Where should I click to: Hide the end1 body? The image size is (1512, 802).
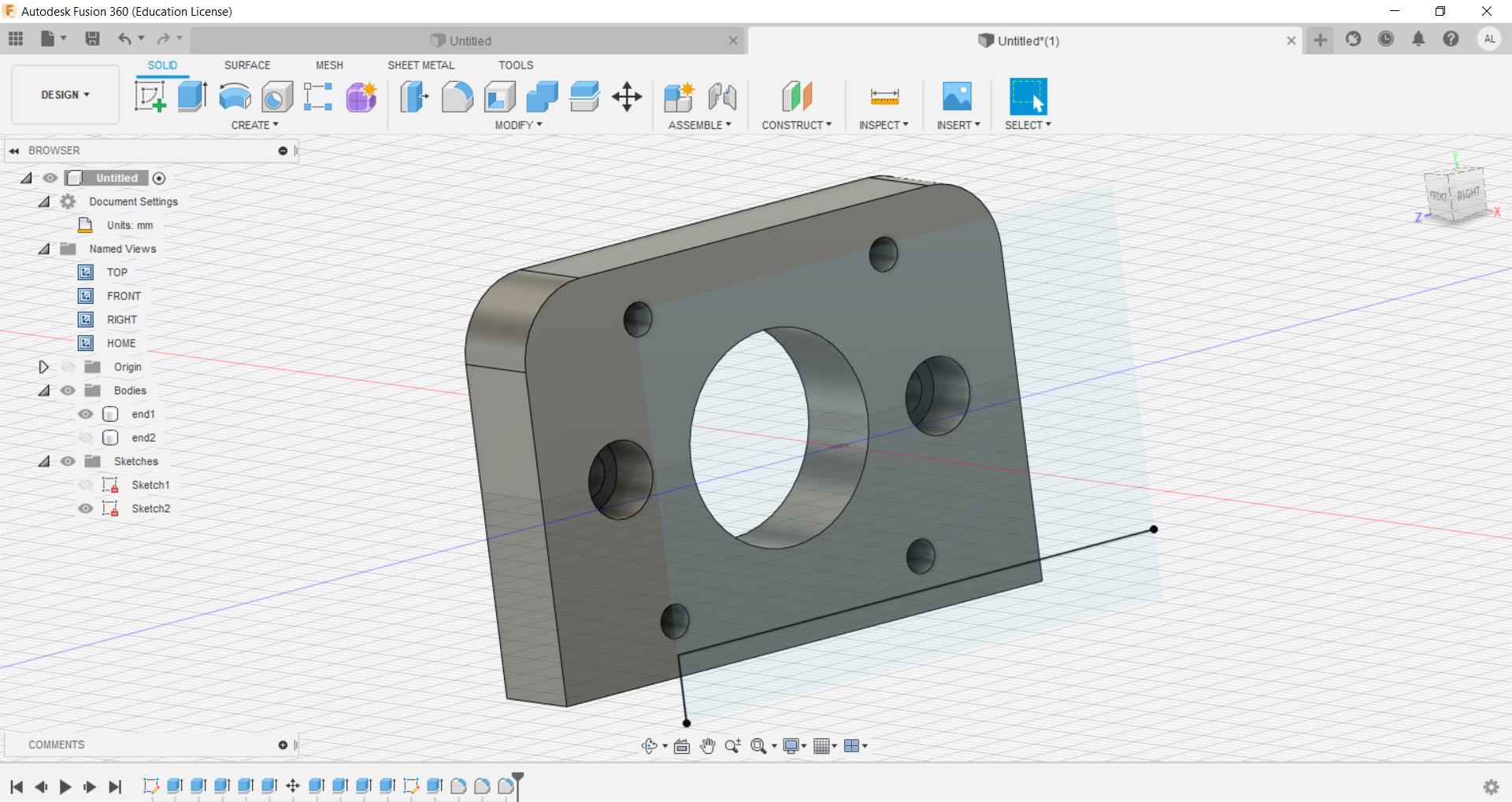[x=86, y=414]
